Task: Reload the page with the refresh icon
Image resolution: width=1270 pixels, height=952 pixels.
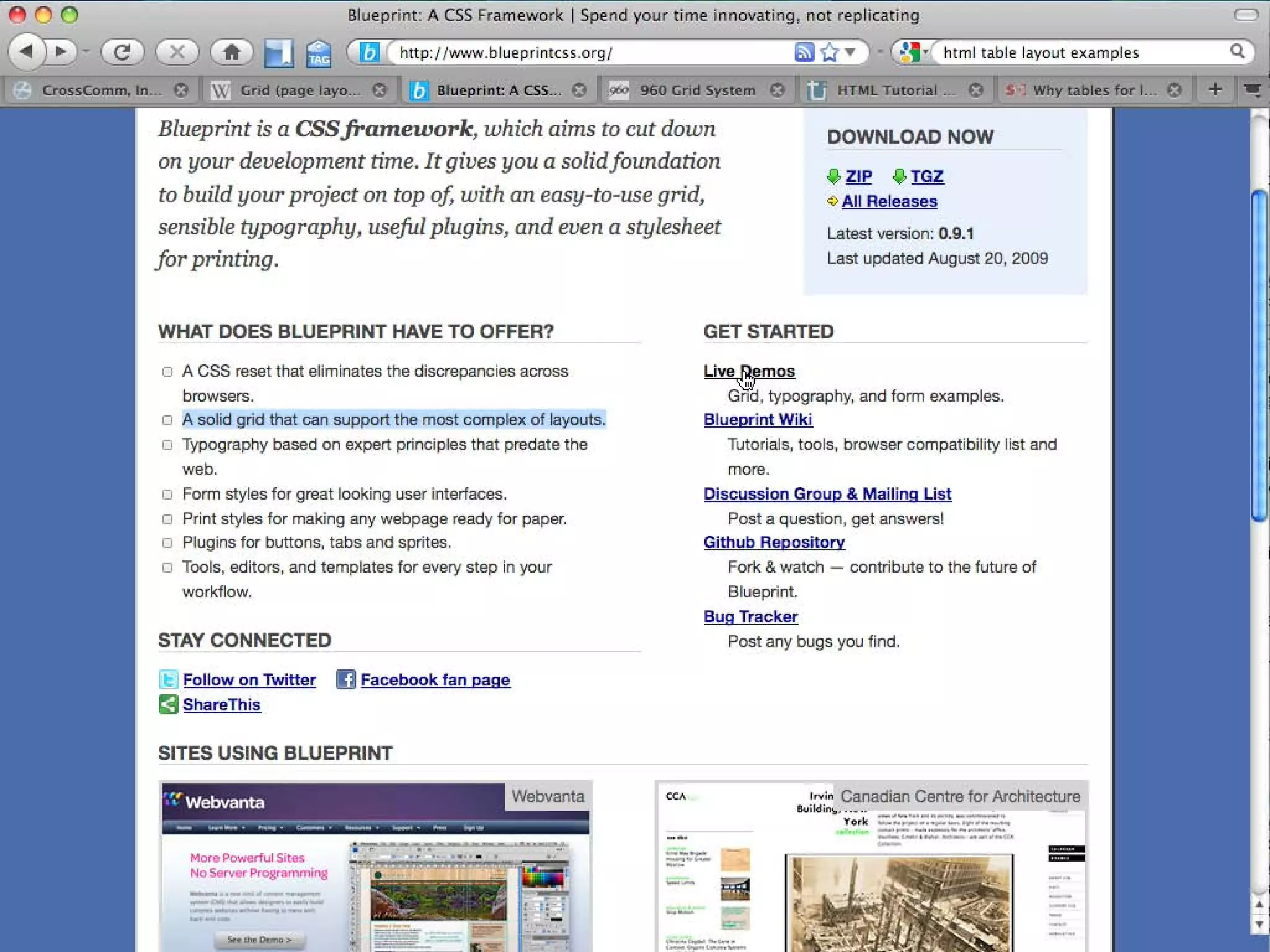Action: click(x=122, y=52)
